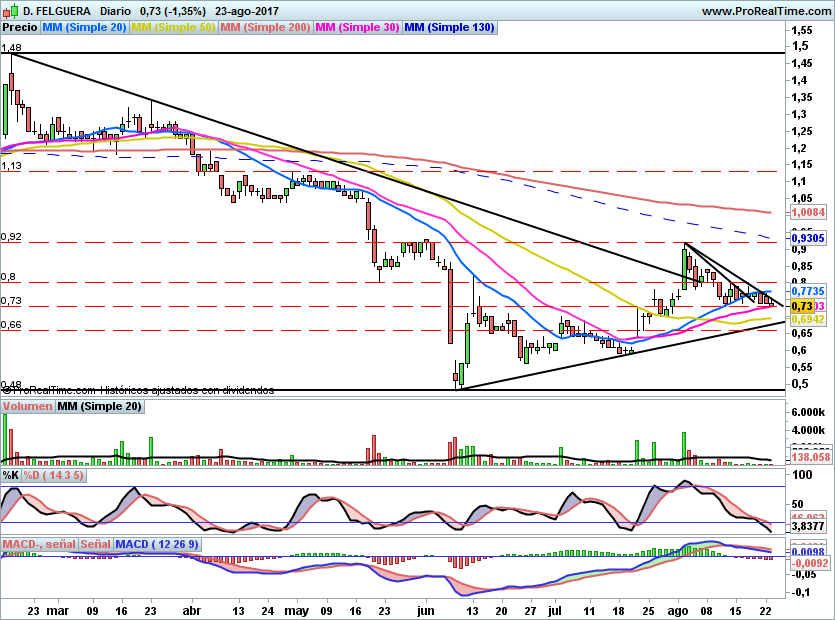Click the highlighted 0,73 current price tag
Image resolution: width=835 pixels, height=620 pixels.
(x=800, y=306)
